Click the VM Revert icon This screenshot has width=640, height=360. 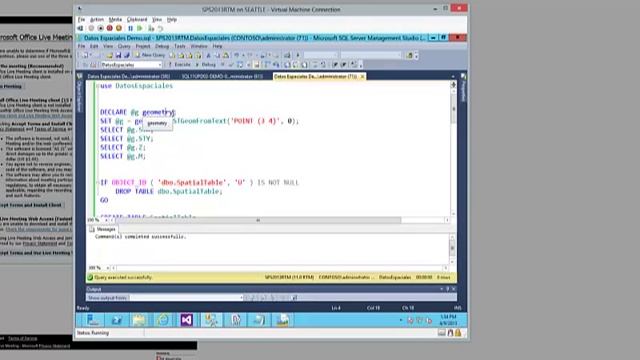coord(160,28)
